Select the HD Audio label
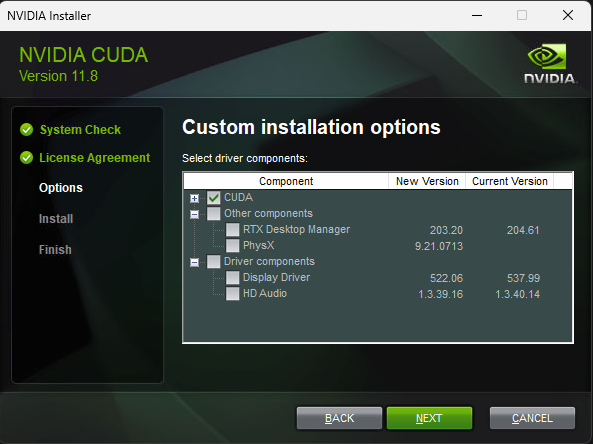Viewport: 593px width, 444px height. tap(265, 293)
